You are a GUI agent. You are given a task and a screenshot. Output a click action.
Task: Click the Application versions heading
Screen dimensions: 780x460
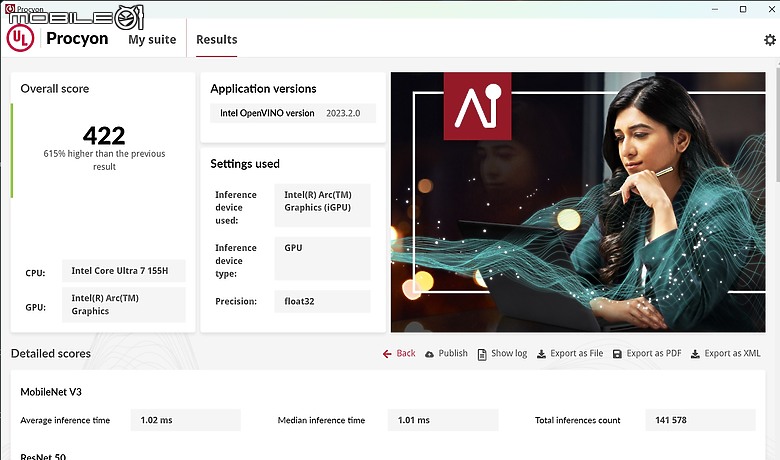pyautogui.click(x=263, y=89)
